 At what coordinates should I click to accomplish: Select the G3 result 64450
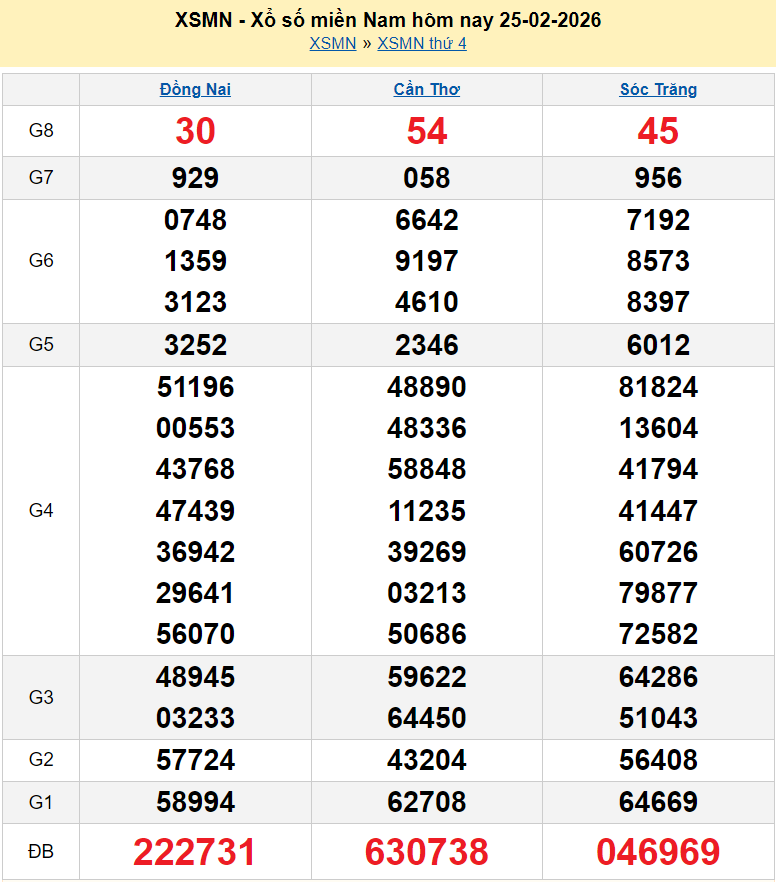[427, 718]
